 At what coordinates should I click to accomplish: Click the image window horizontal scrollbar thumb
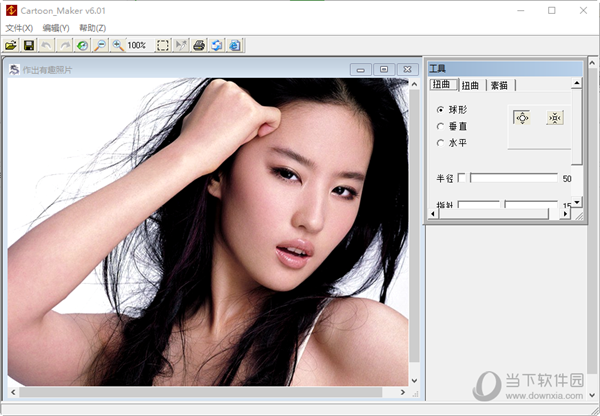pos(201,392)
